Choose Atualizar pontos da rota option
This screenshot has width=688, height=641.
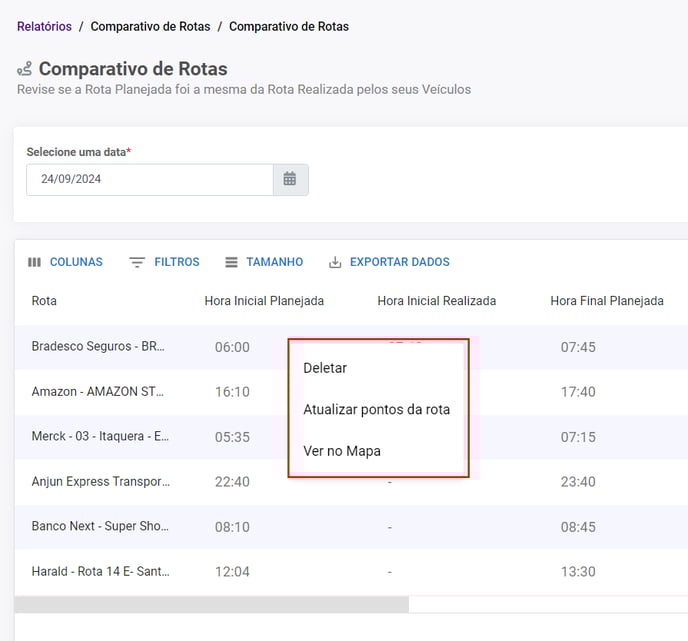pos(376,410)
